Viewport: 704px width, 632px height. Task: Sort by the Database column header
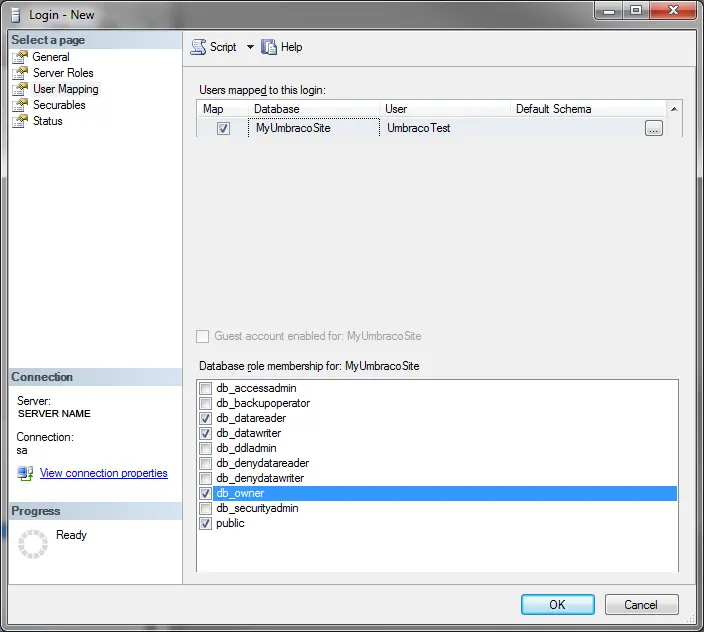point(314,109)
